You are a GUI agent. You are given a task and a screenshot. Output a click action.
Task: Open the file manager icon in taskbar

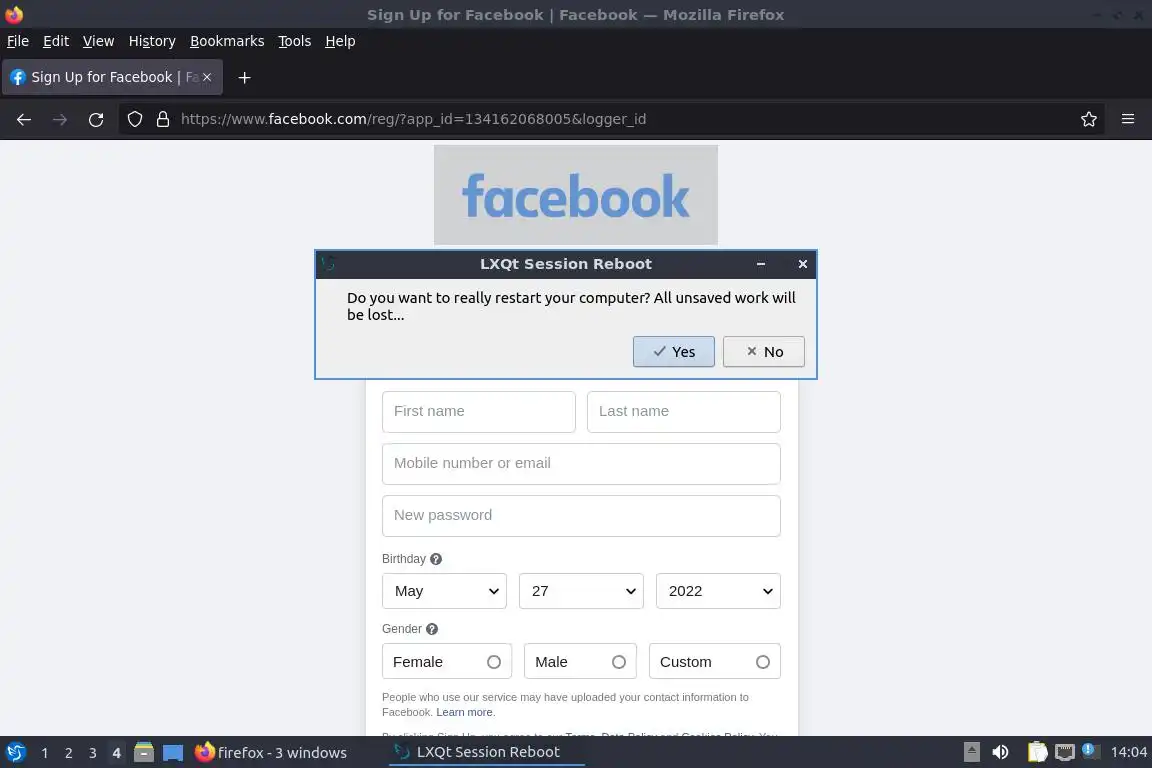coord(144,753)
